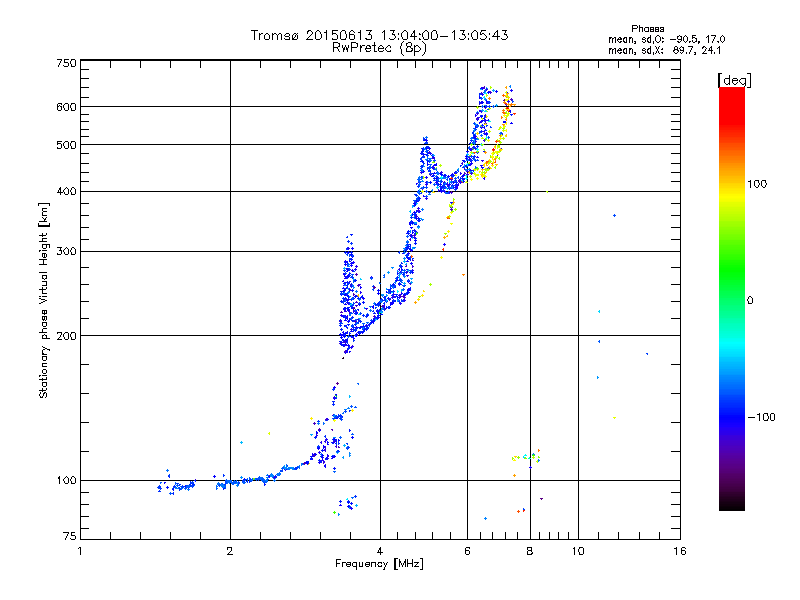Click the '400' height axis tick label
Screen dimensions: 800x600
coord(66,191)
